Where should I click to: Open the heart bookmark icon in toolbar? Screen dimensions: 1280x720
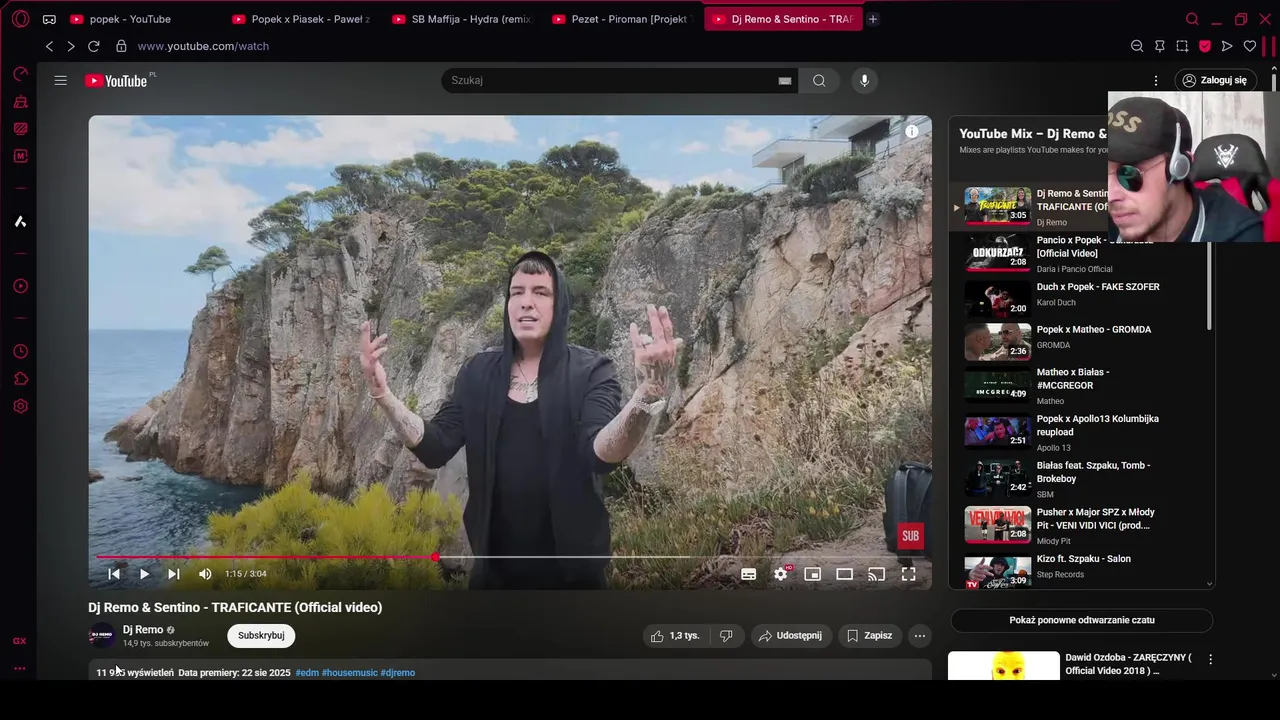[1250, 46]
